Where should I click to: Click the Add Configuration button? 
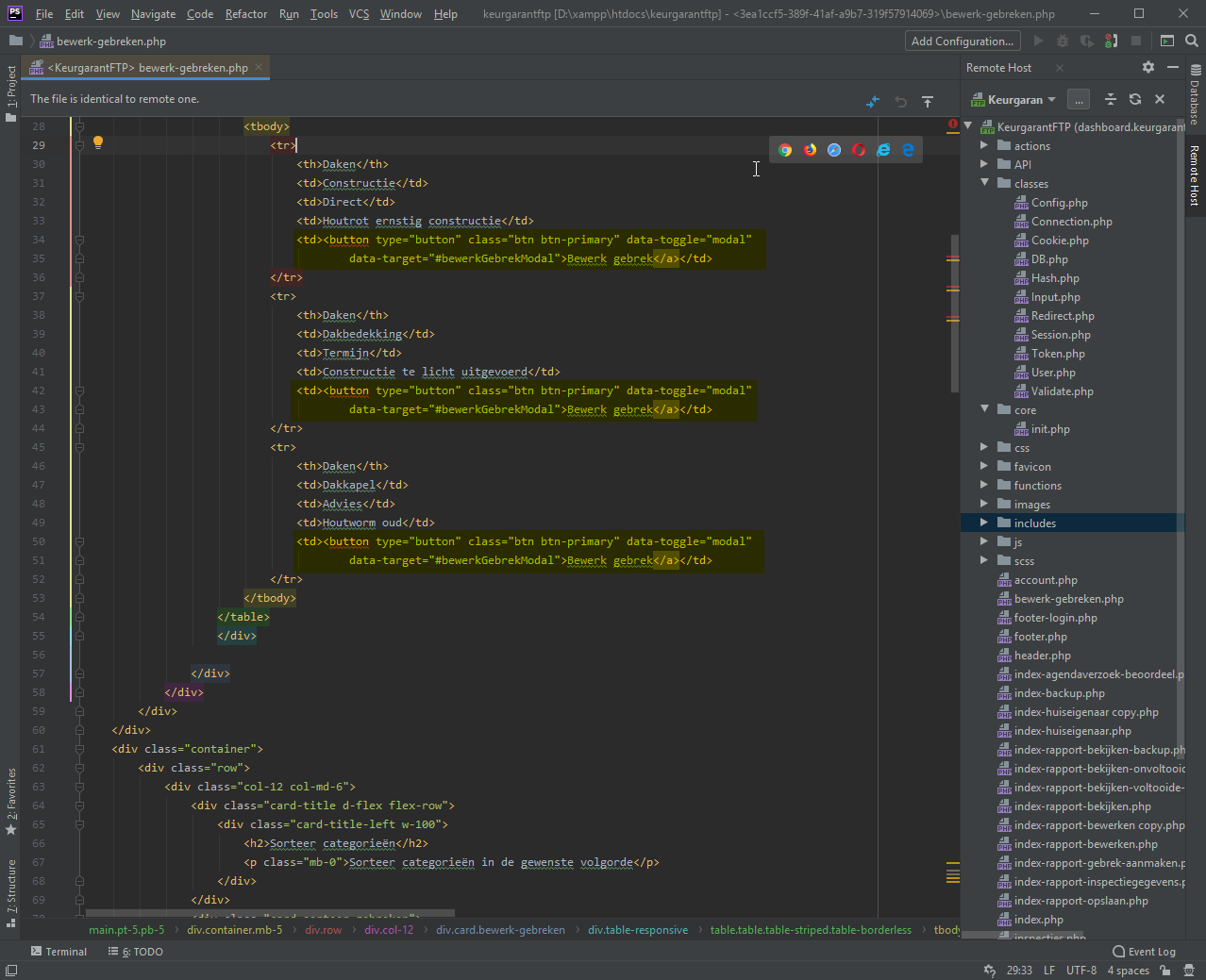point(962,41)
